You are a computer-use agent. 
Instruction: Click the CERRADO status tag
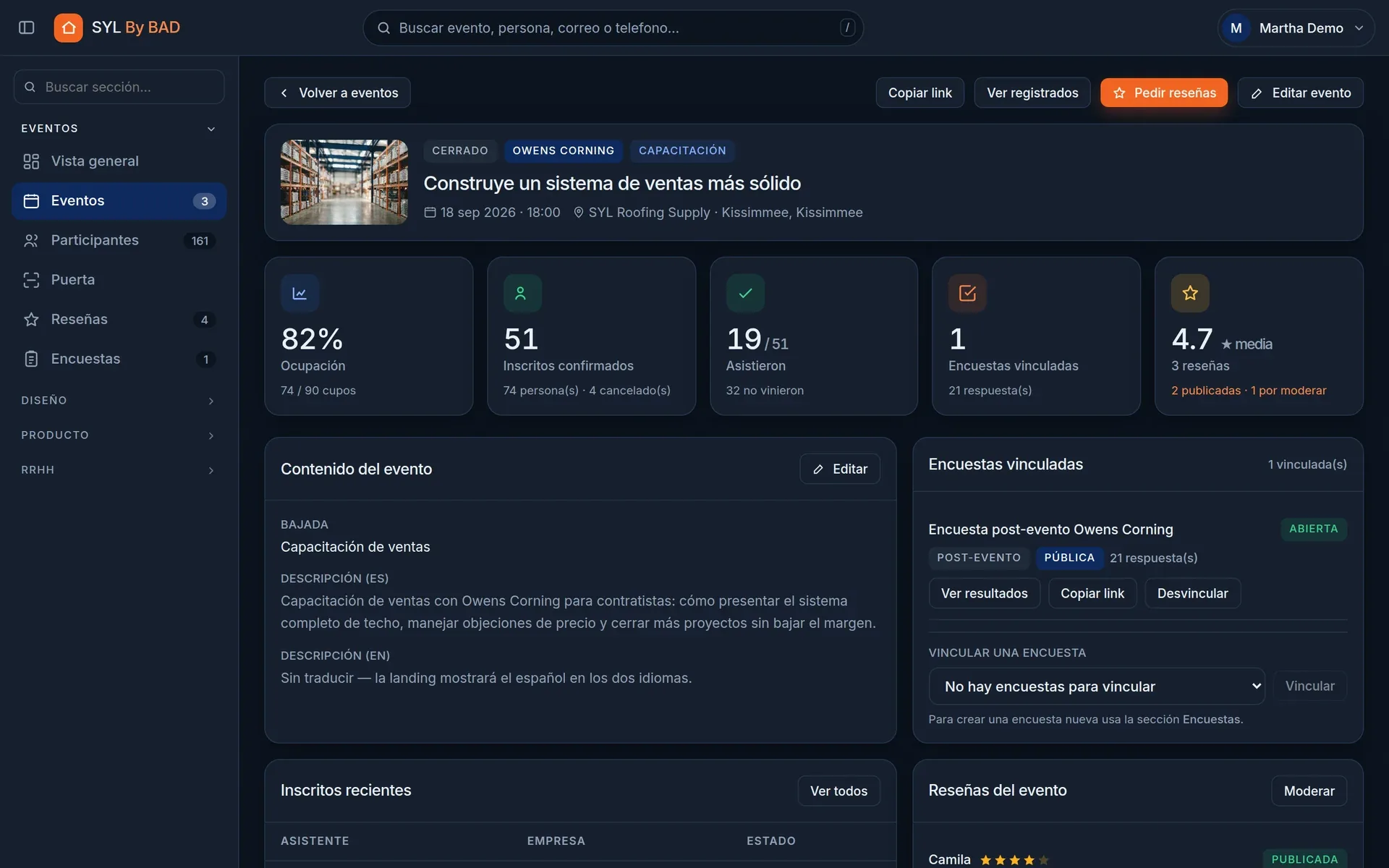460,150
